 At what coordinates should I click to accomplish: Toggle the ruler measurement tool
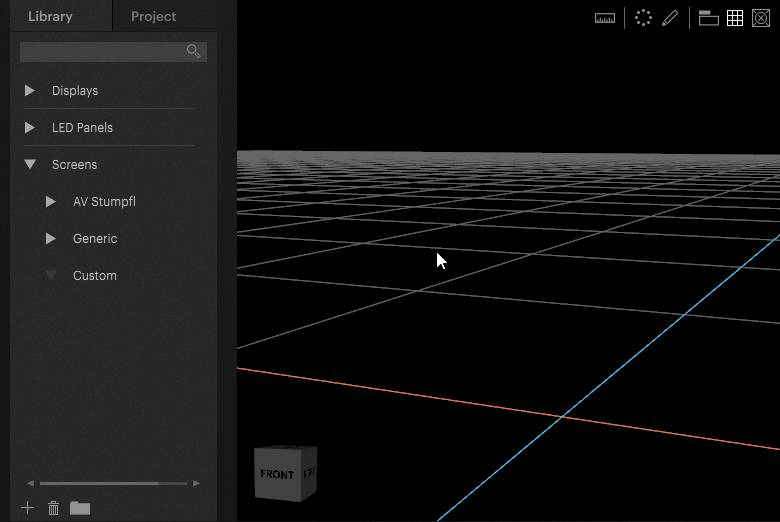[605, 19]
